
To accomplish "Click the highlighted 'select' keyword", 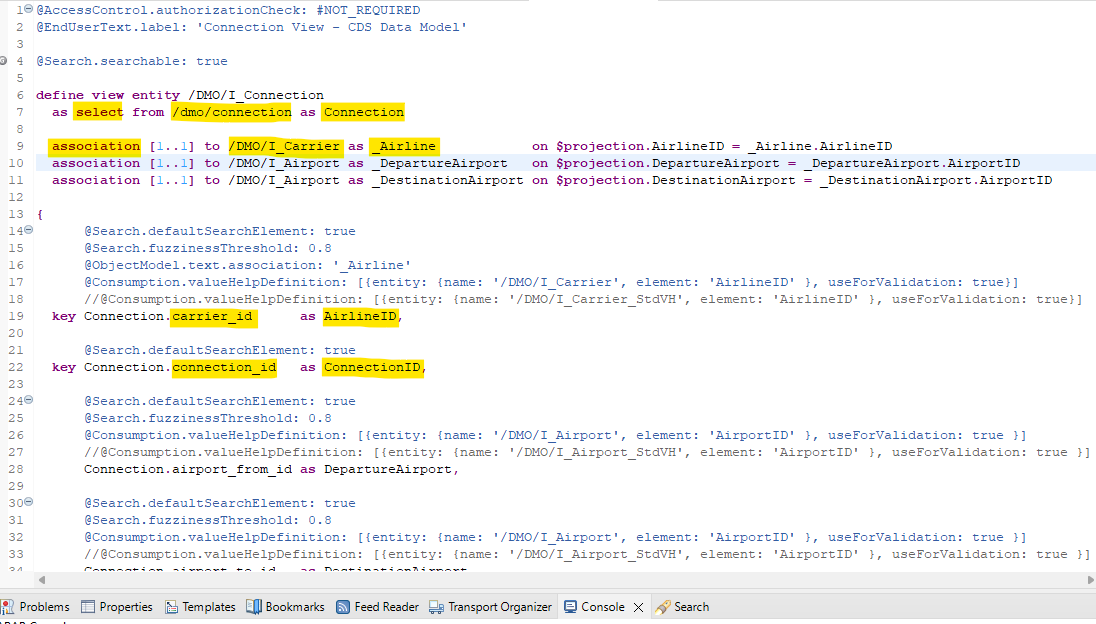I will click(x=99, y=112).
